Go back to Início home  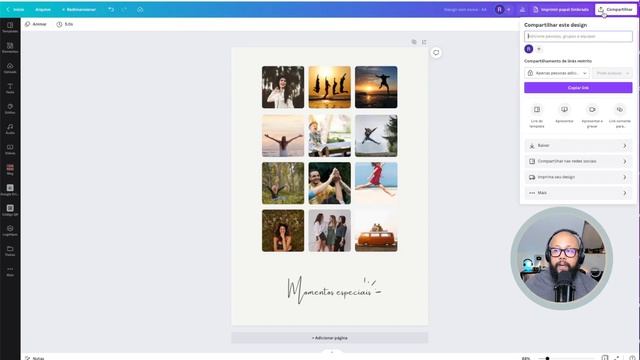coord(15,9)
